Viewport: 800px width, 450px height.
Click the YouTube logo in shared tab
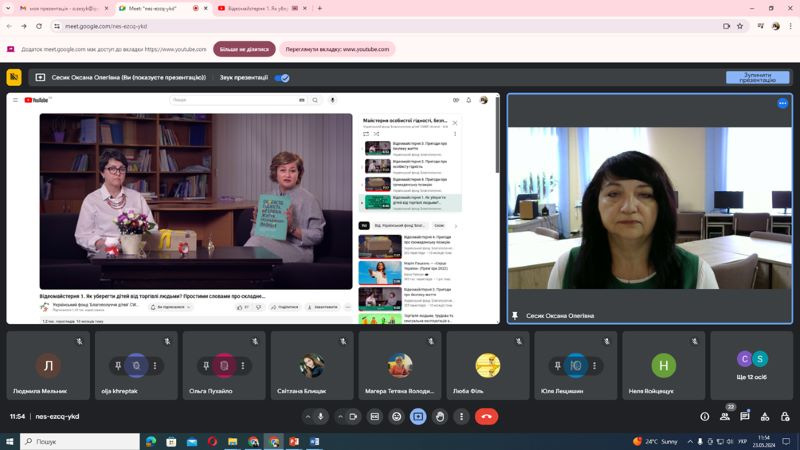[36, 100]
